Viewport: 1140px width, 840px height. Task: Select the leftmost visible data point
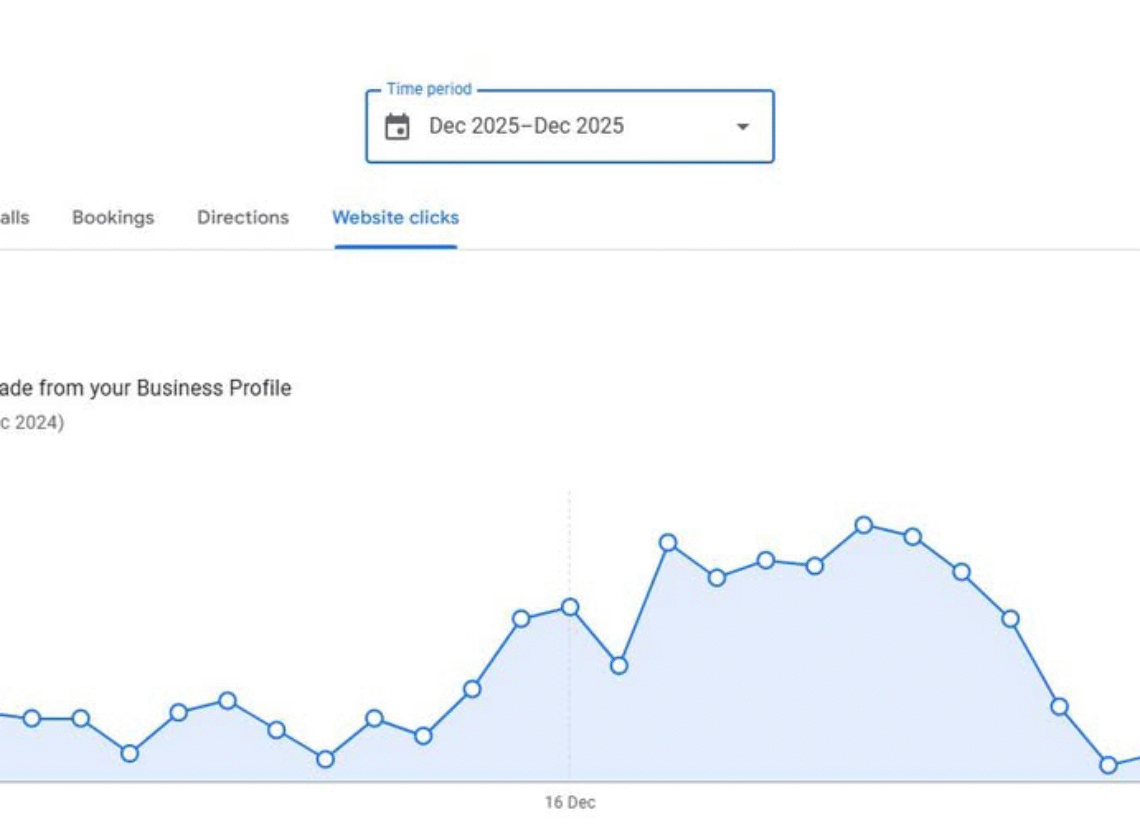[32, 718]
